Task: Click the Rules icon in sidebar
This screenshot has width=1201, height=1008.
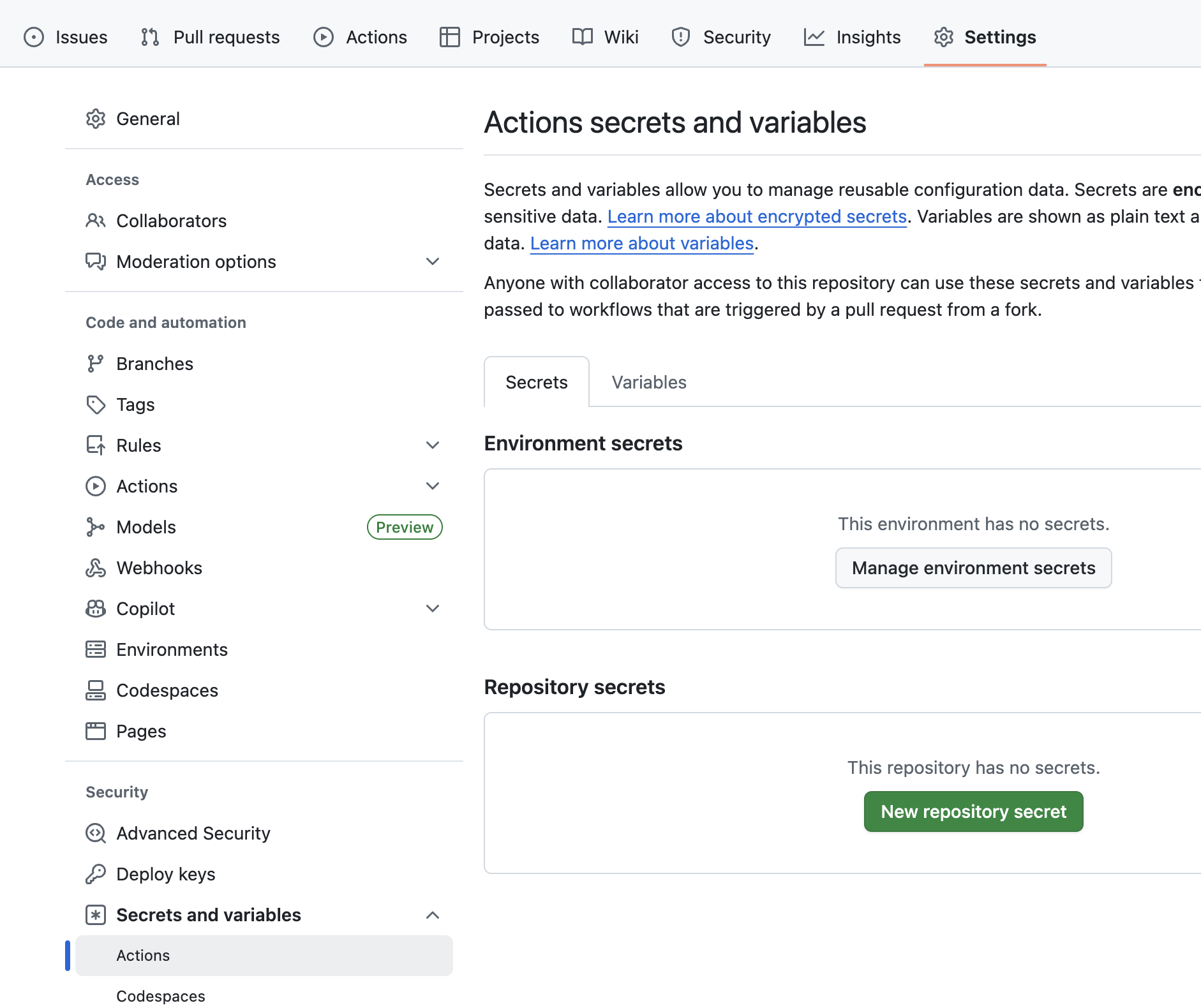Action: click(x=96, y=445)
